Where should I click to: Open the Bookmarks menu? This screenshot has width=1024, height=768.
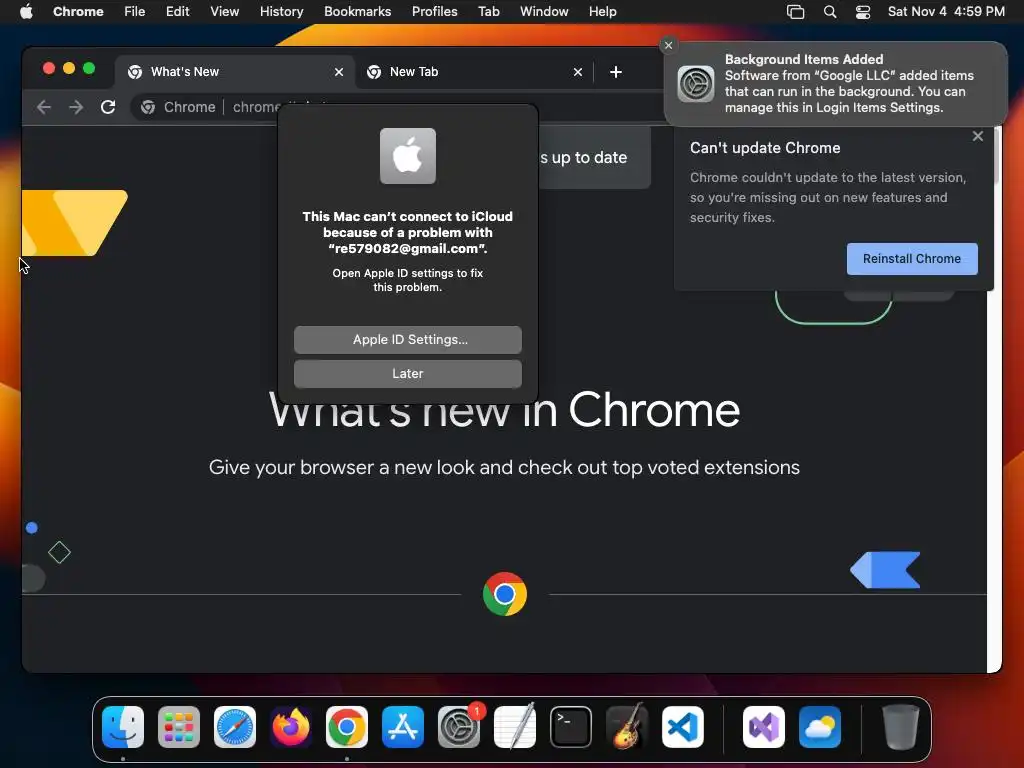point(357,12)
